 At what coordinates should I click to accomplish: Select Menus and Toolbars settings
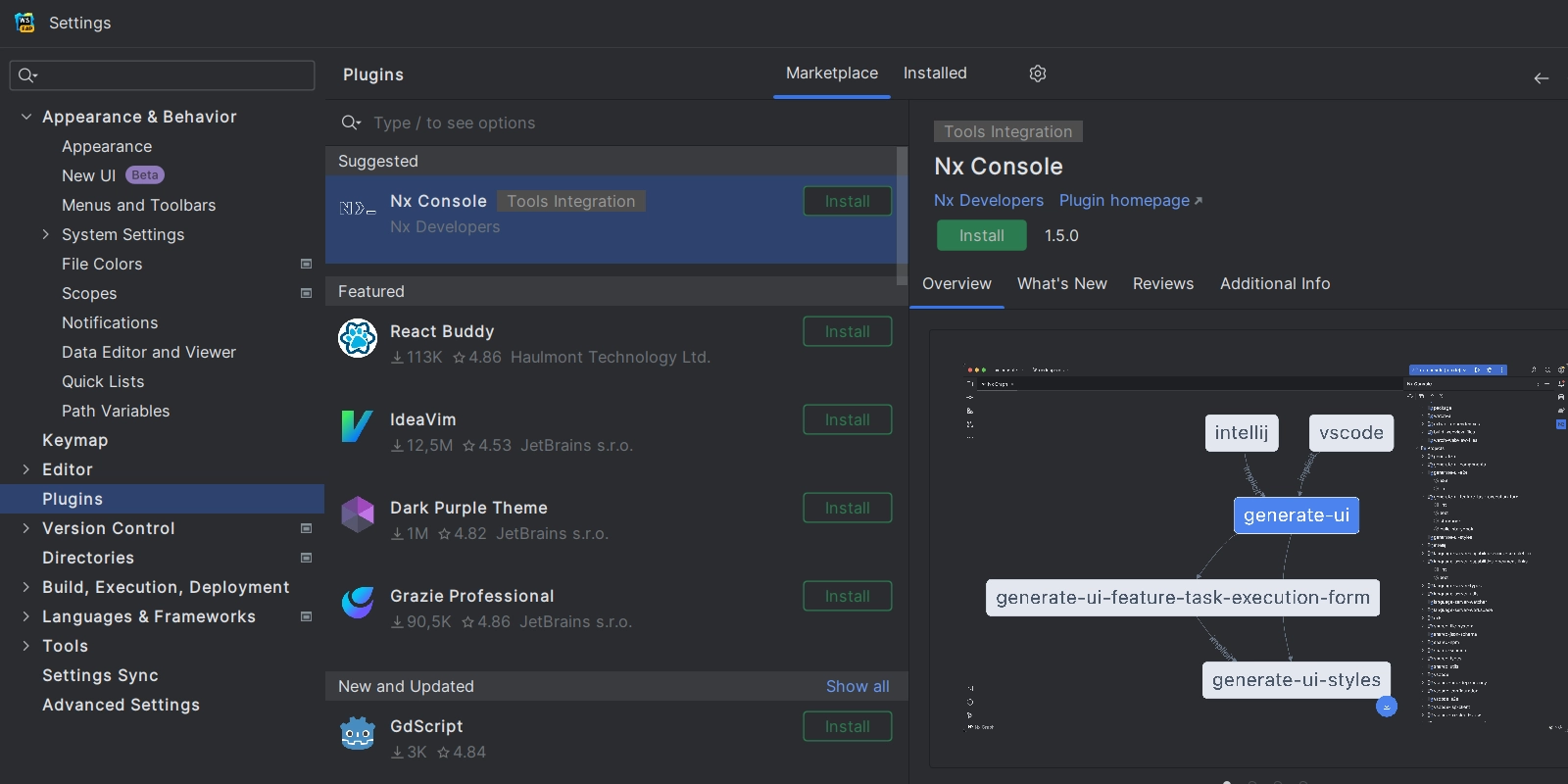tap(138, 205)
